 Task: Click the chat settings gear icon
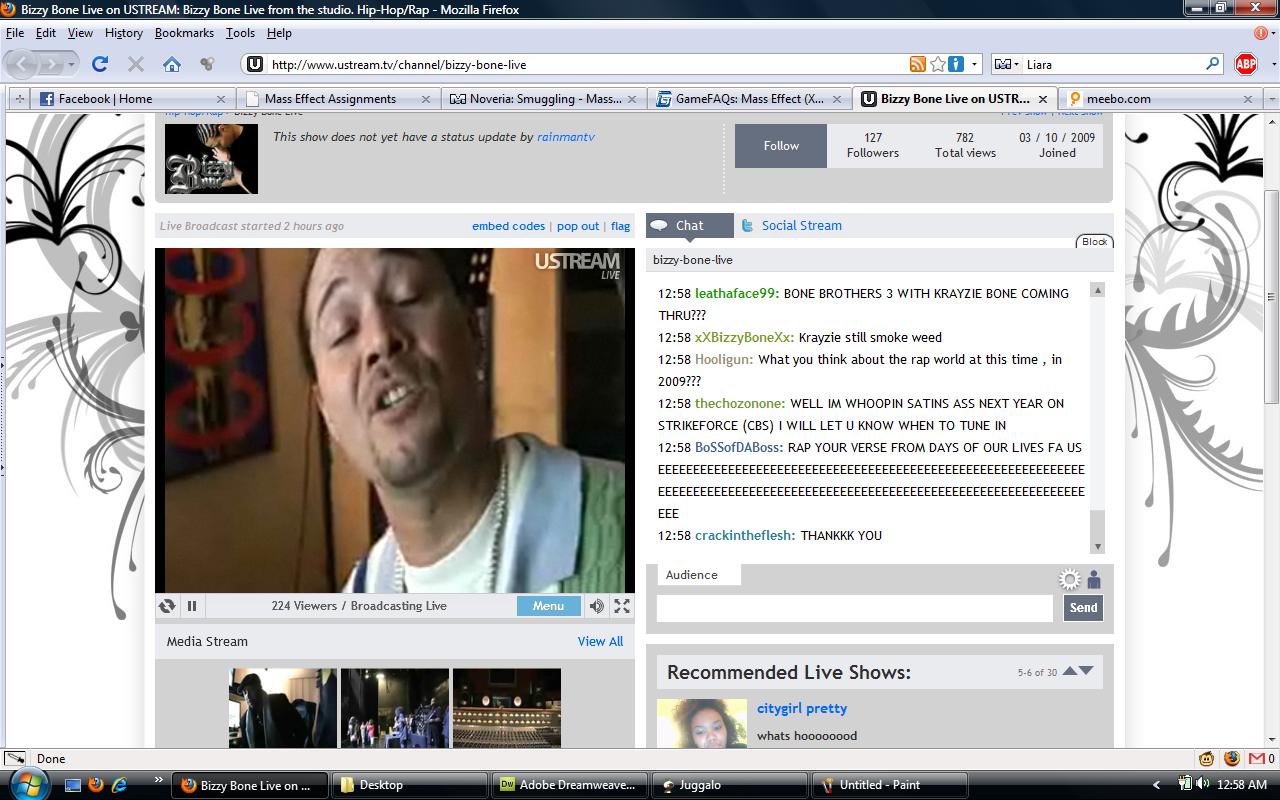pos(1070,580)
